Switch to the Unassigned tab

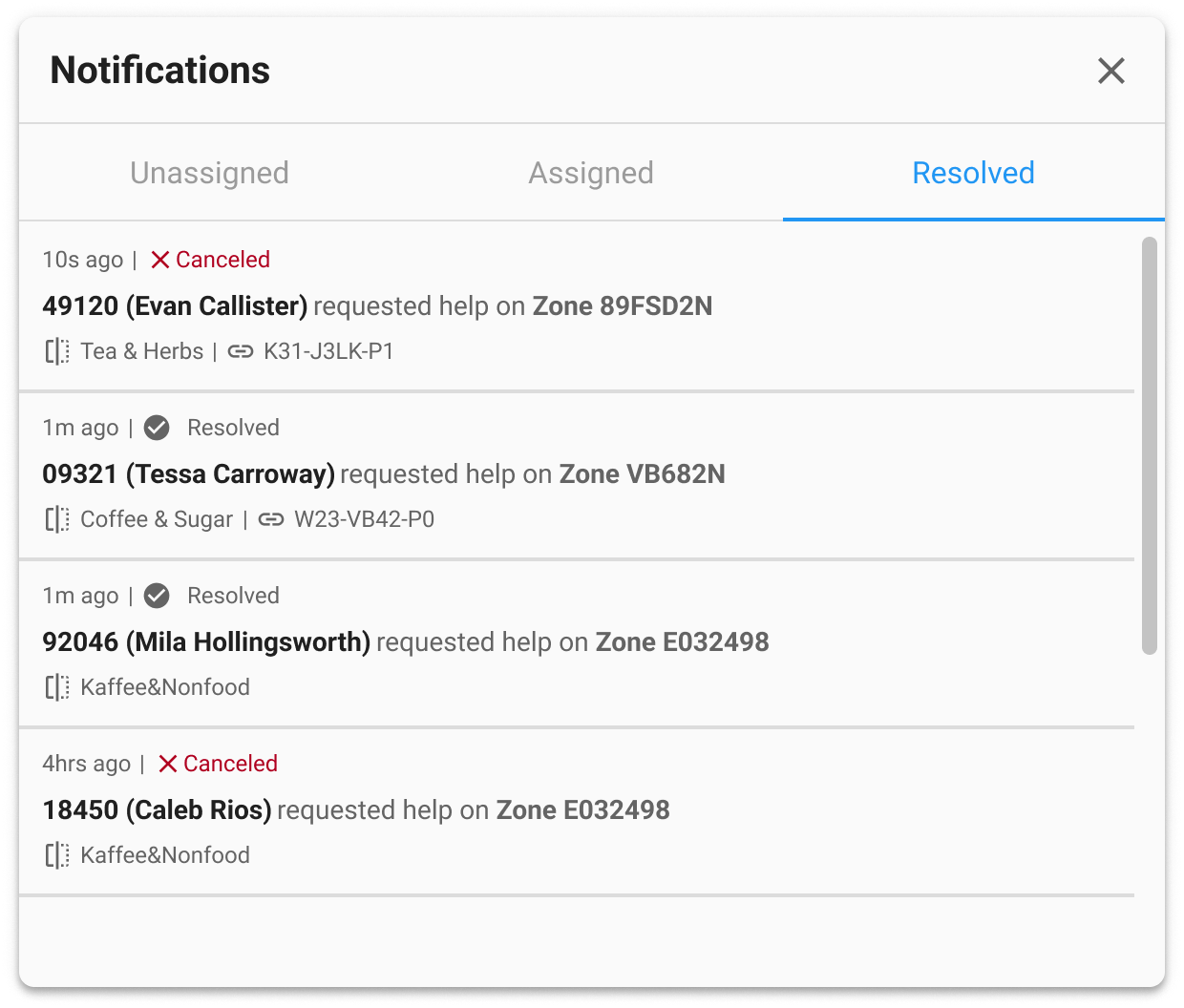[x=209, y=173]
